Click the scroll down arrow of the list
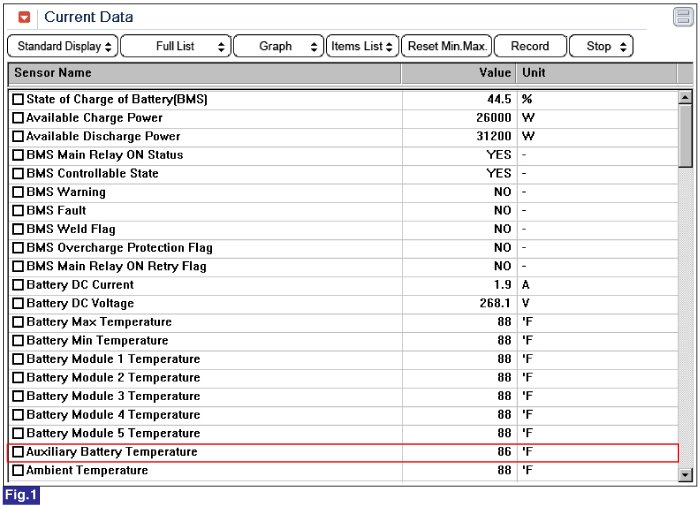 (x=685, y=473)
